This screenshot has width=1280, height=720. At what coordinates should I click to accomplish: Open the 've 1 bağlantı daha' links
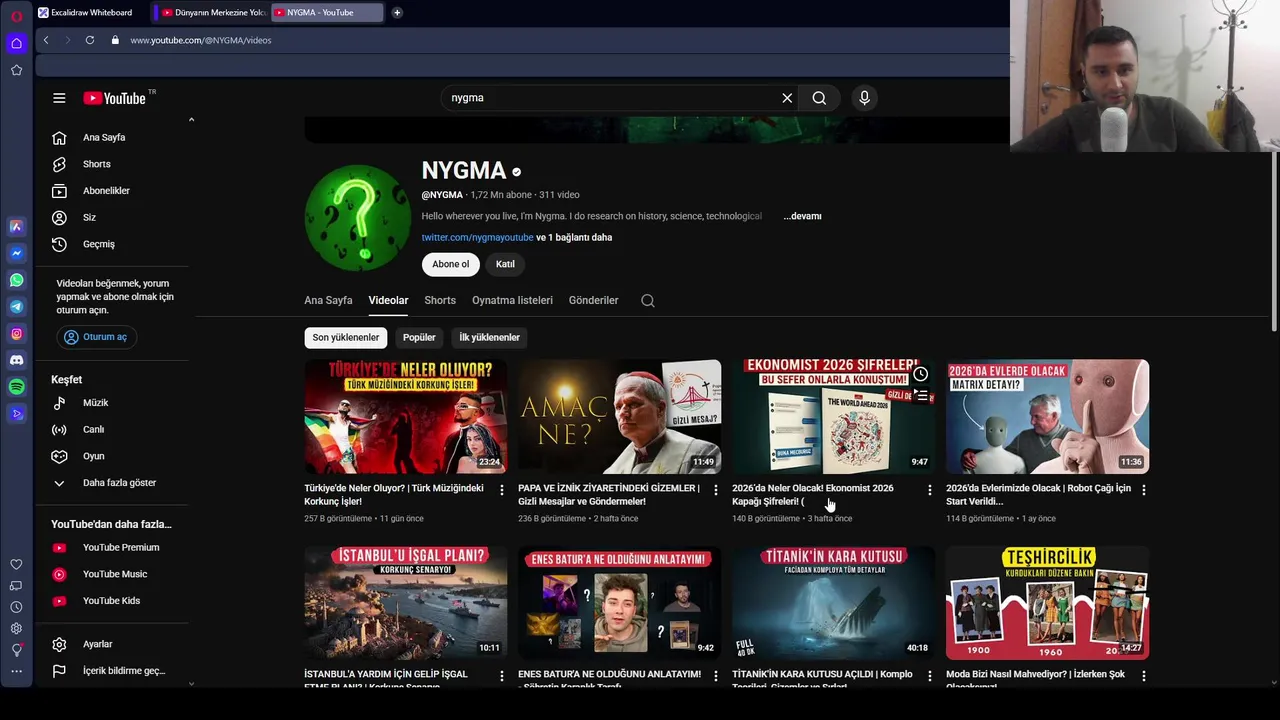574,238
